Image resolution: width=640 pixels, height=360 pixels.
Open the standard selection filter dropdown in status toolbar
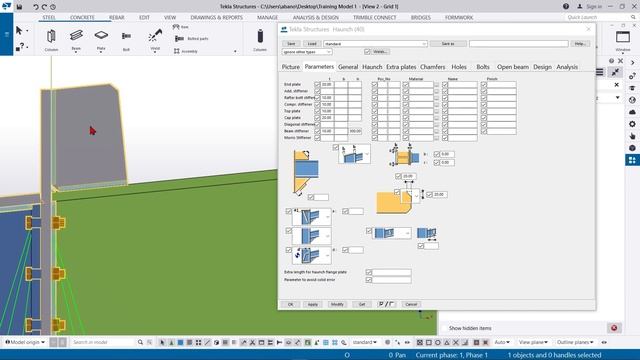364,342
